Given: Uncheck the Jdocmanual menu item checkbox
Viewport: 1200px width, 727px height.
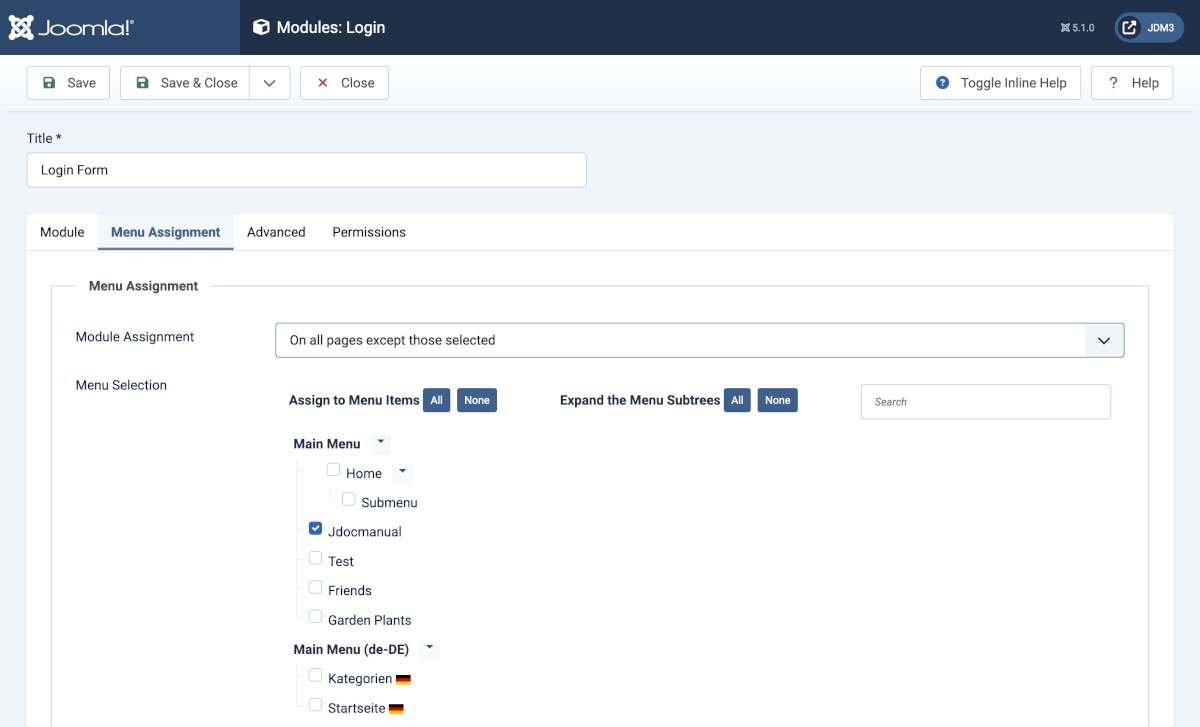Looking at the screenshot, I should 316,529.
